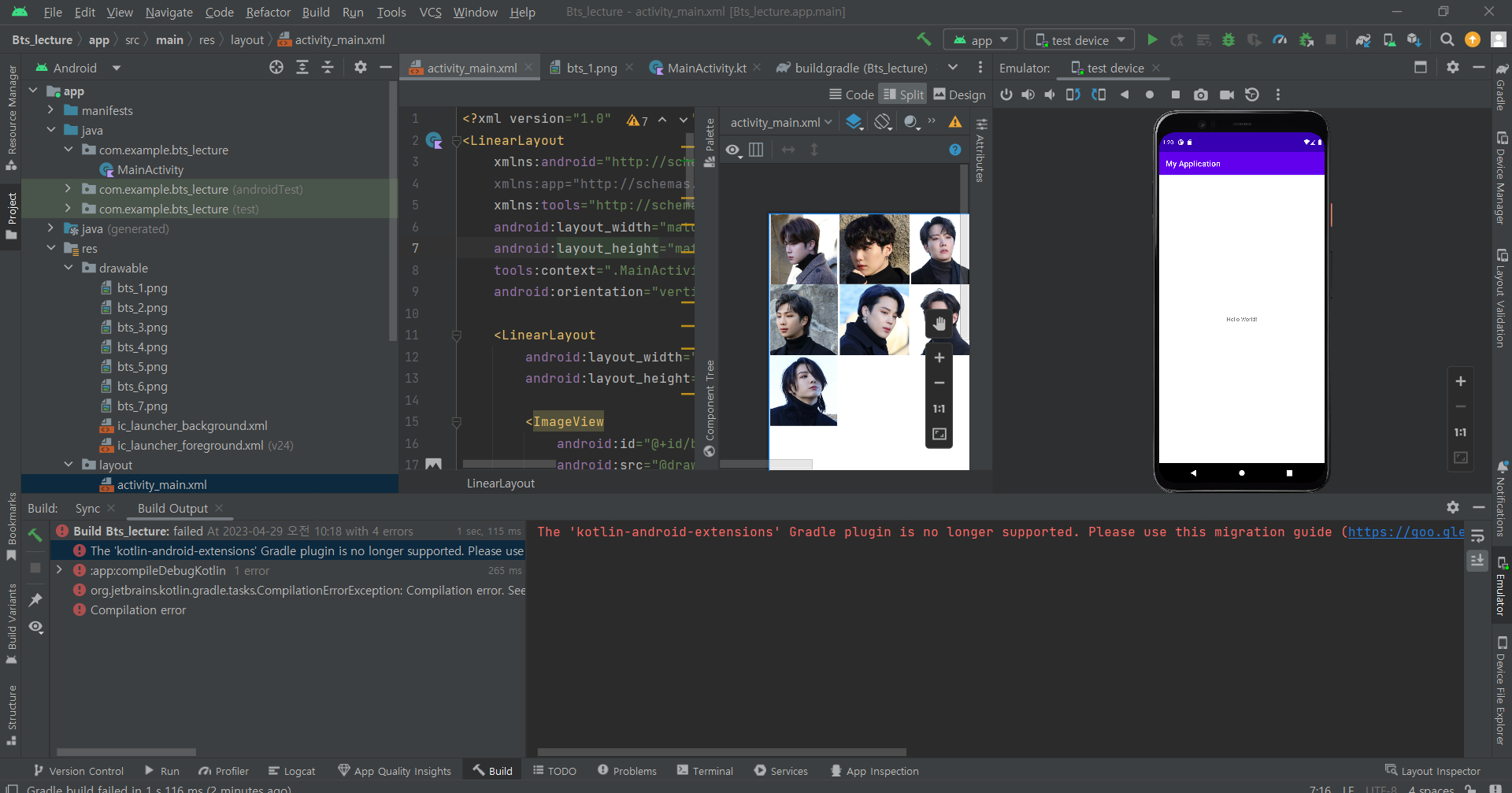This screenshot has width=1512, height=793.
Task: Click Attach Debugger to Android Process icon
Action: coord(1306,39)
